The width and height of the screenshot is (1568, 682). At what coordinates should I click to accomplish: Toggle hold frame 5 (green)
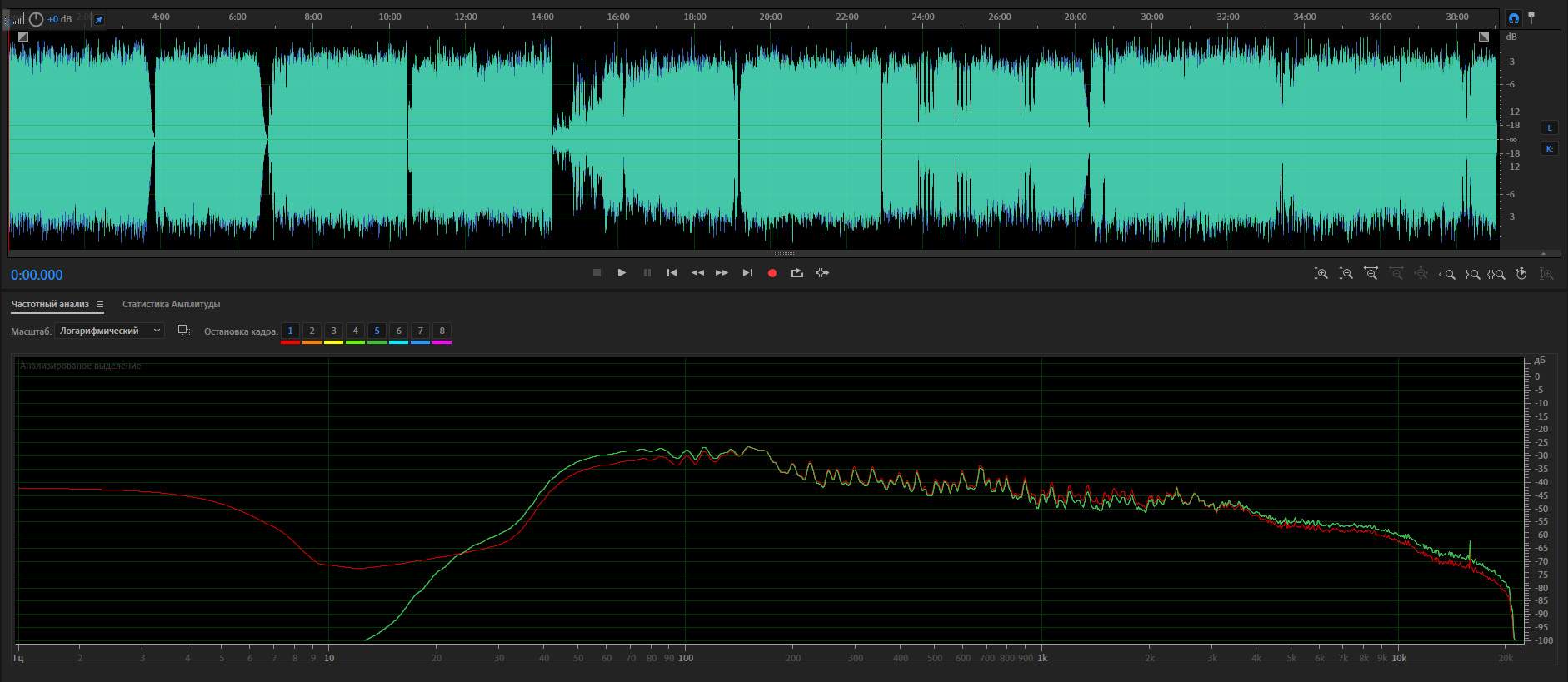(x=377, y=331)
